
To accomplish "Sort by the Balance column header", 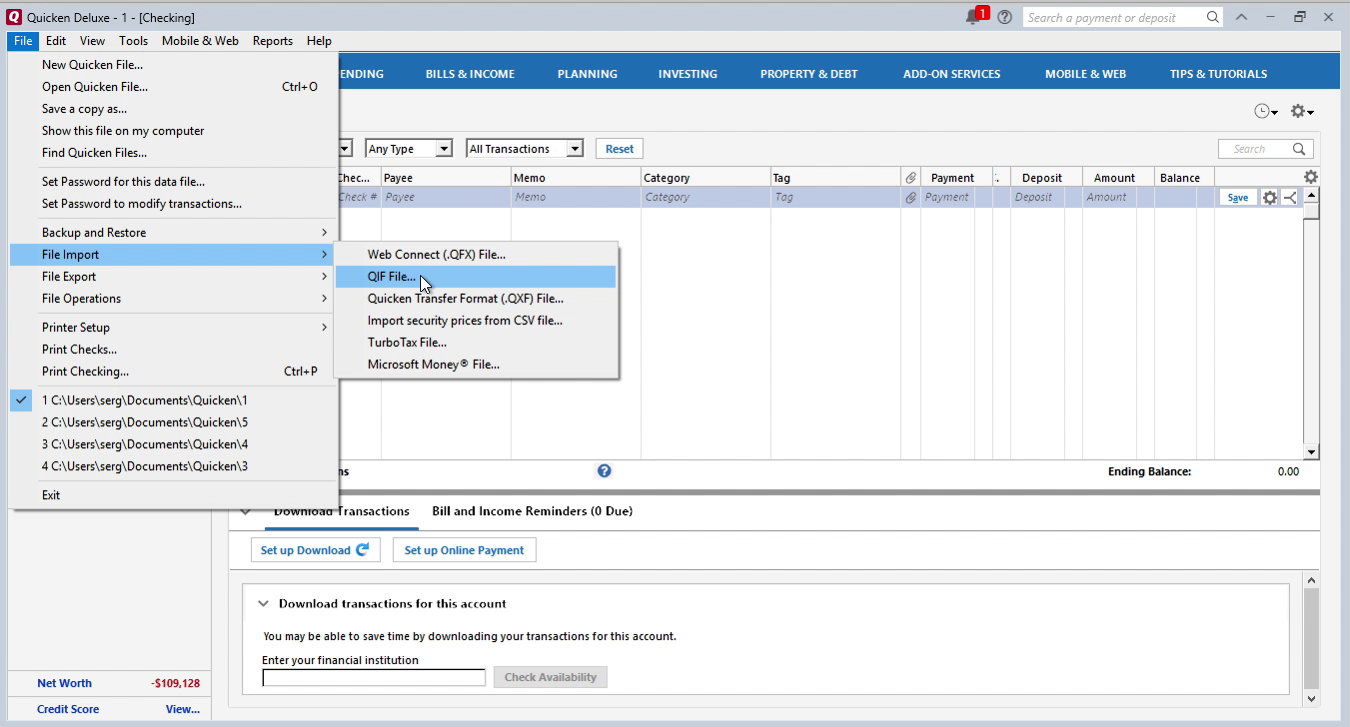I will (x=1184, y=178).
